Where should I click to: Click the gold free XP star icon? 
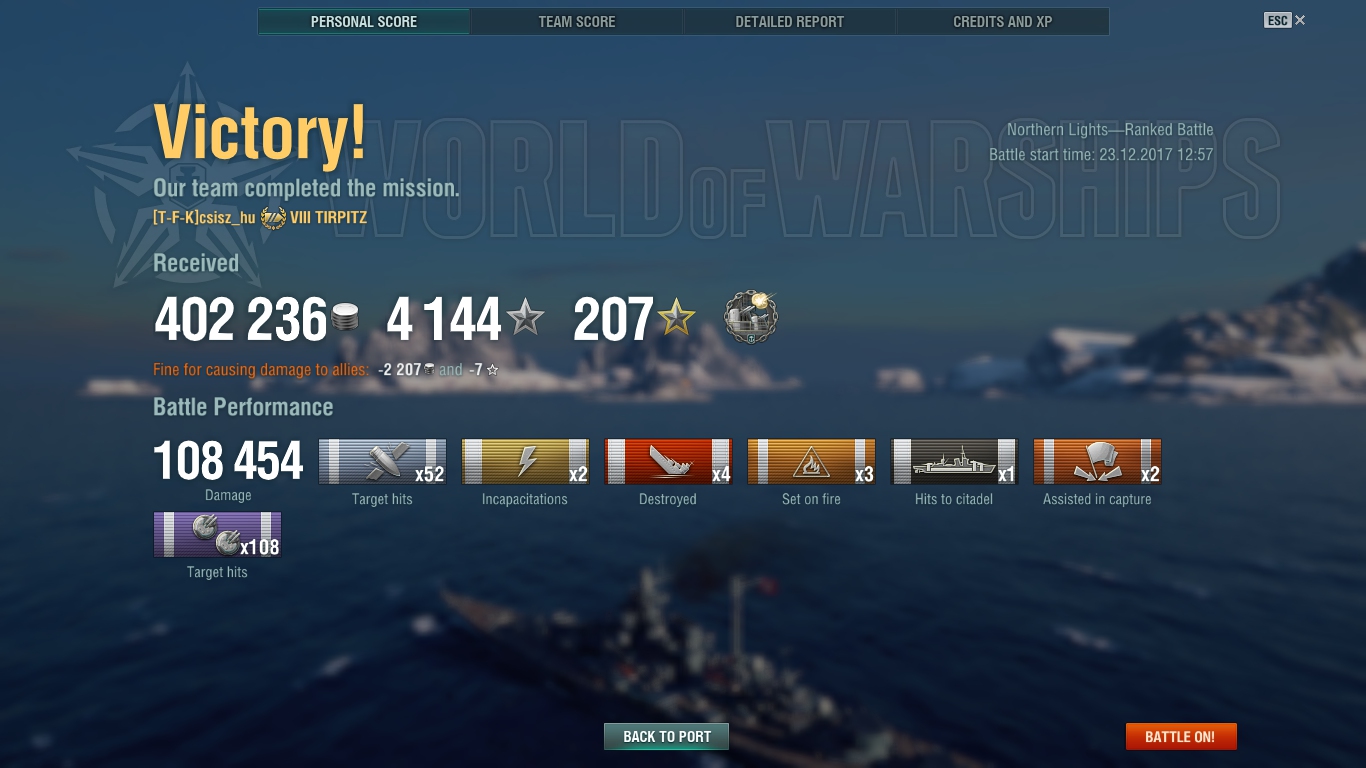pos(676,319)
